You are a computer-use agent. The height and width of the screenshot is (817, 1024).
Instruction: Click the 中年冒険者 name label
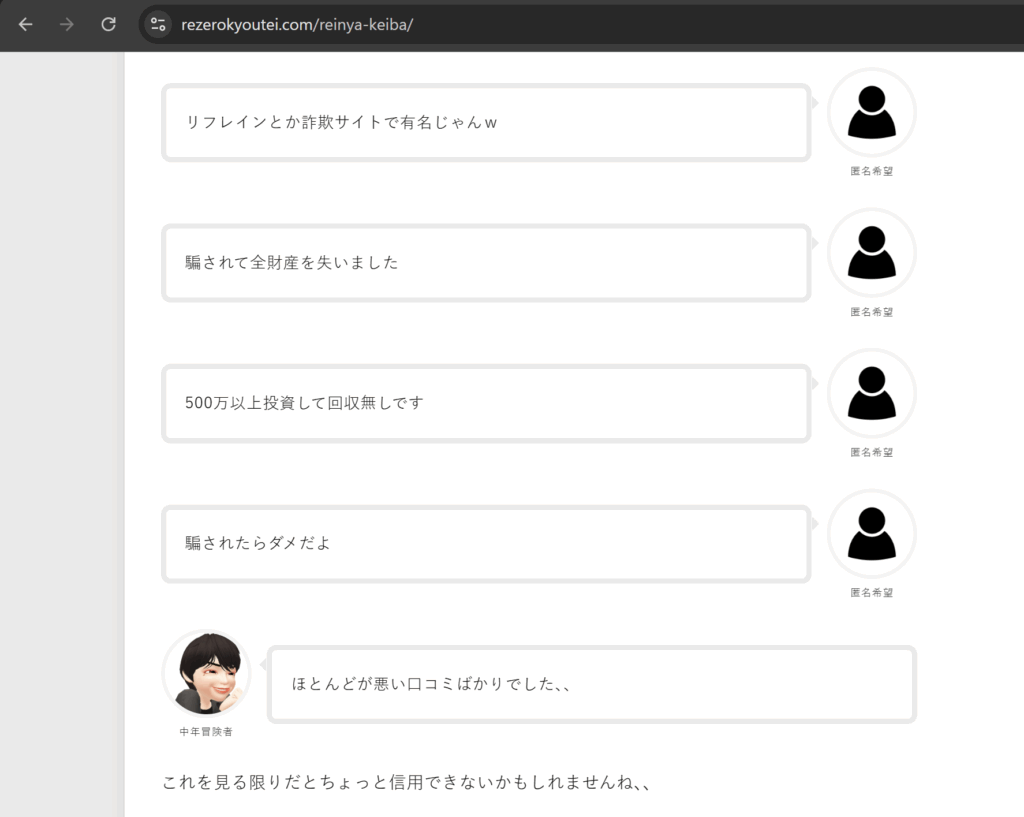pos(206,732)
